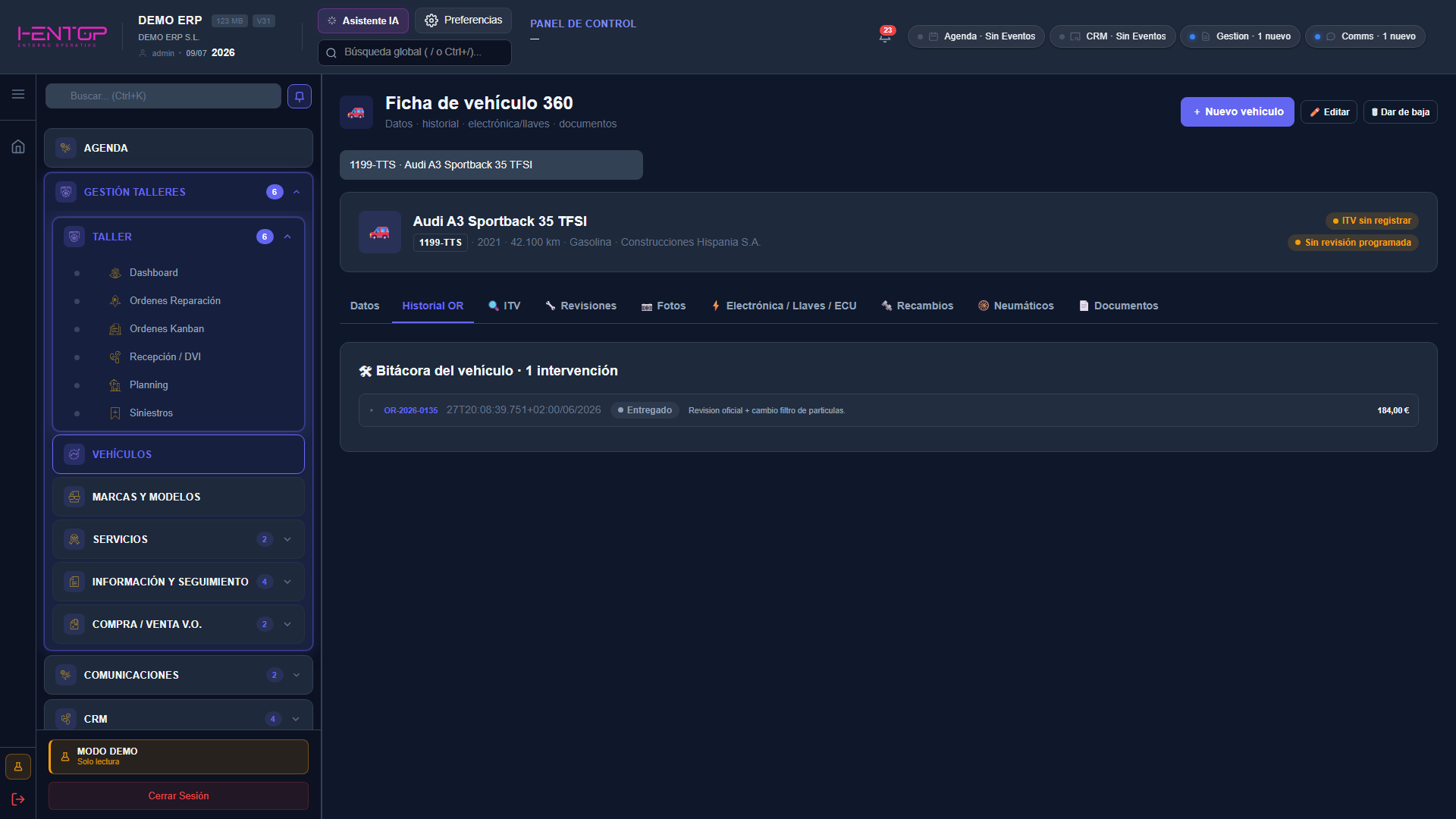The height and width of the screenshot is (819, 1456).
Task: Select the Historial OR tab
Action: pos(433,306)
